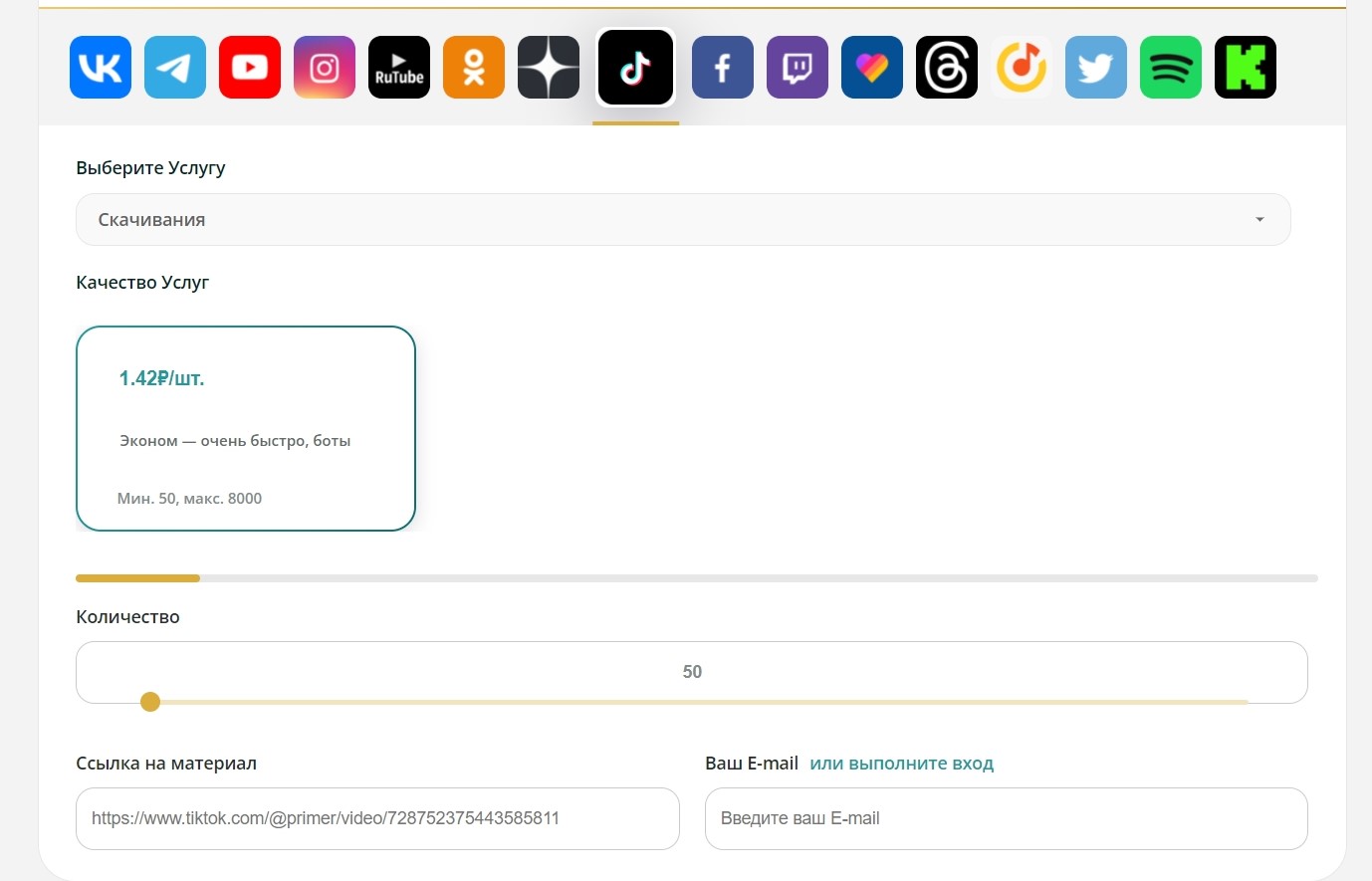Select the Dzen star icon
The width and height of the screenshot is (1372, 881).
click(549, 68)
